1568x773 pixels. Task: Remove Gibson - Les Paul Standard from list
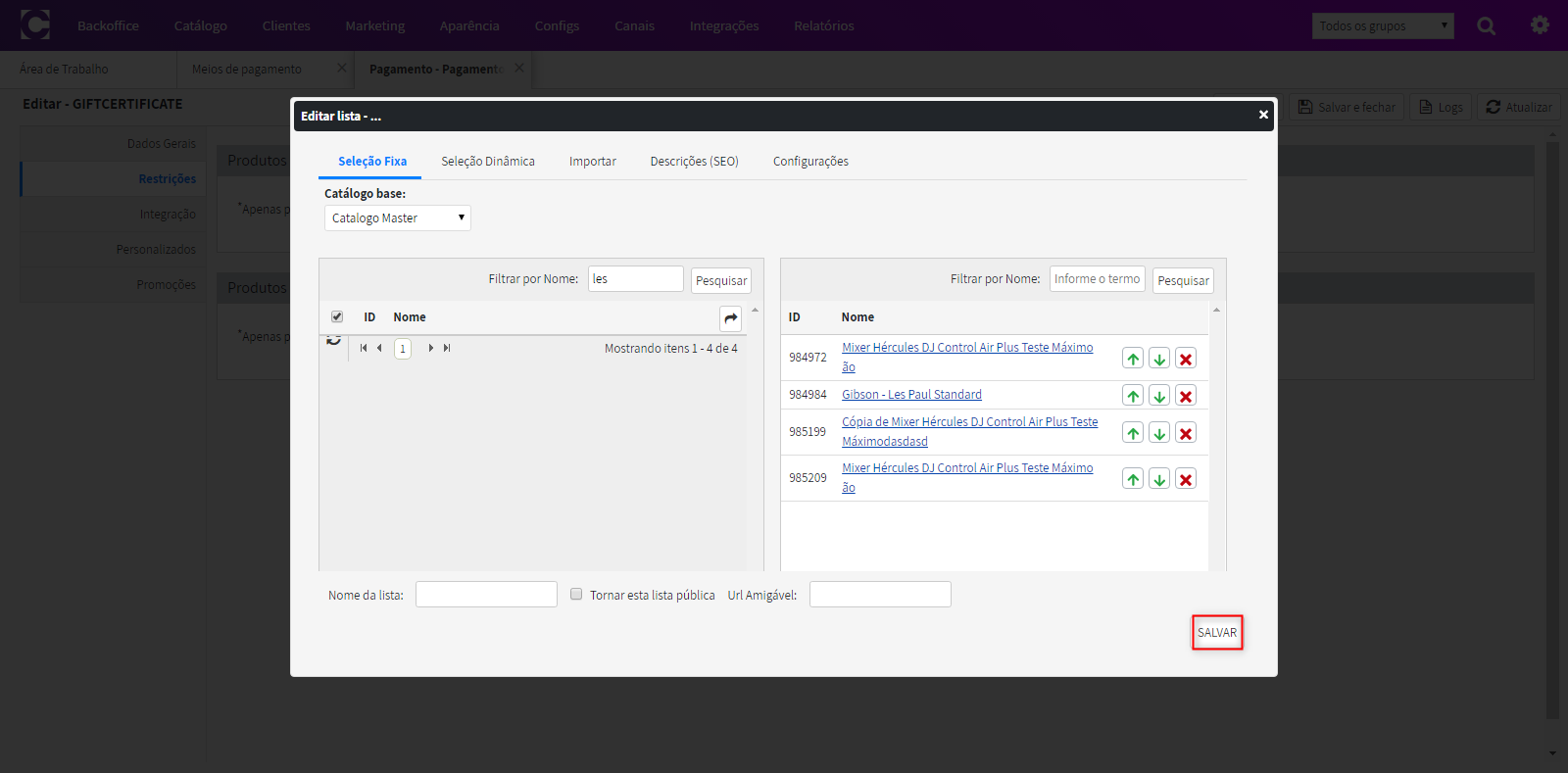[x=1186, y=396]
